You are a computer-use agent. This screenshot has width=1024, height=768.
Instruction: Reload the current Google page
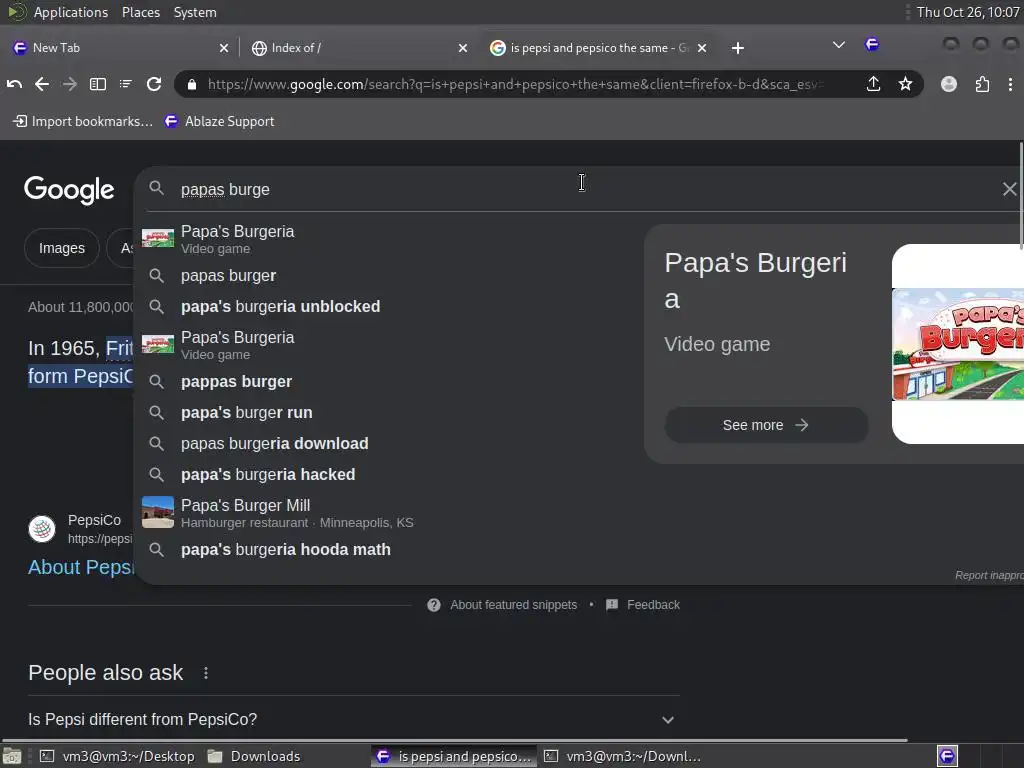[154, 84]
